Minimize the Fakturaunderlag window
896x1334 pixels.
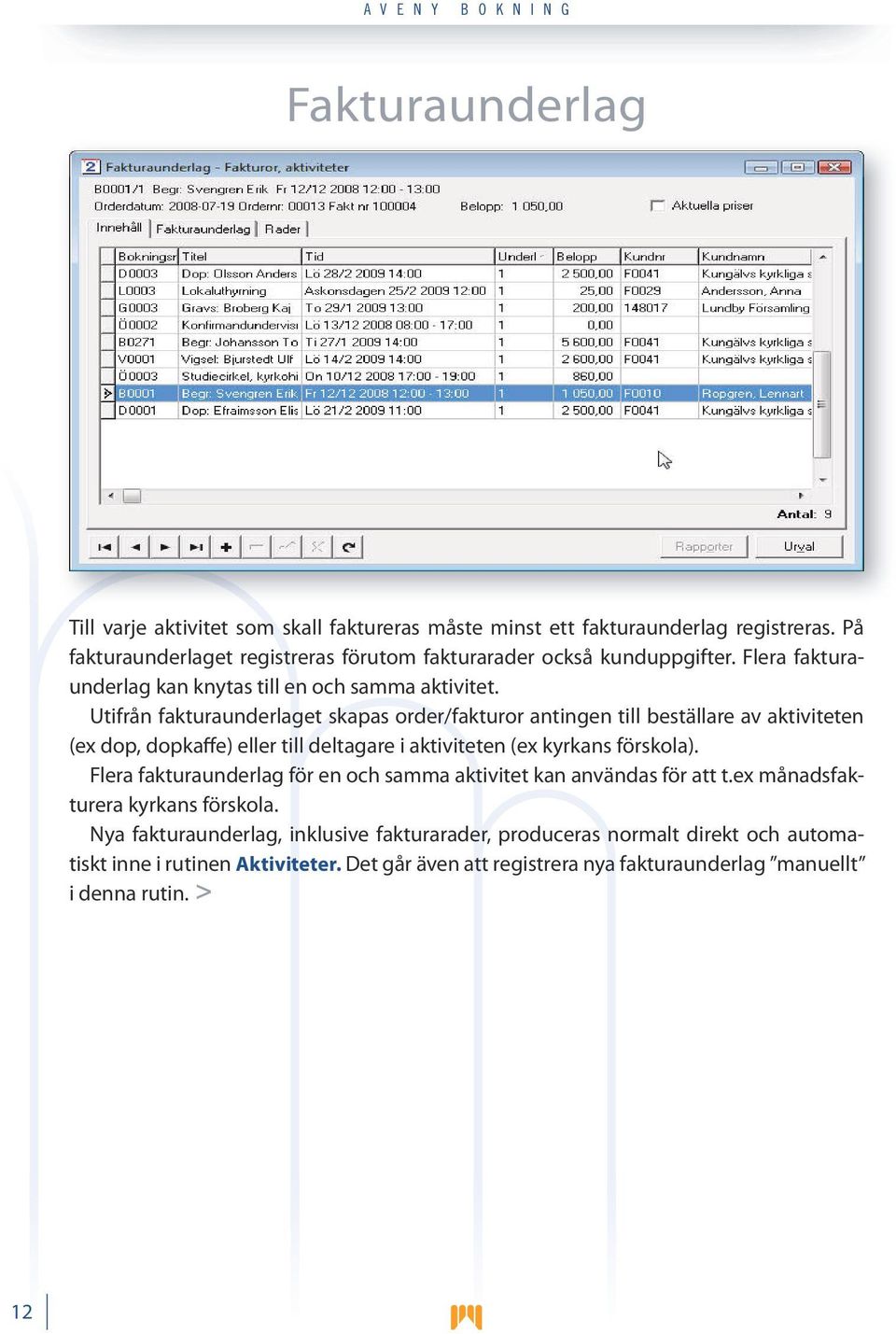click(761, 167)
